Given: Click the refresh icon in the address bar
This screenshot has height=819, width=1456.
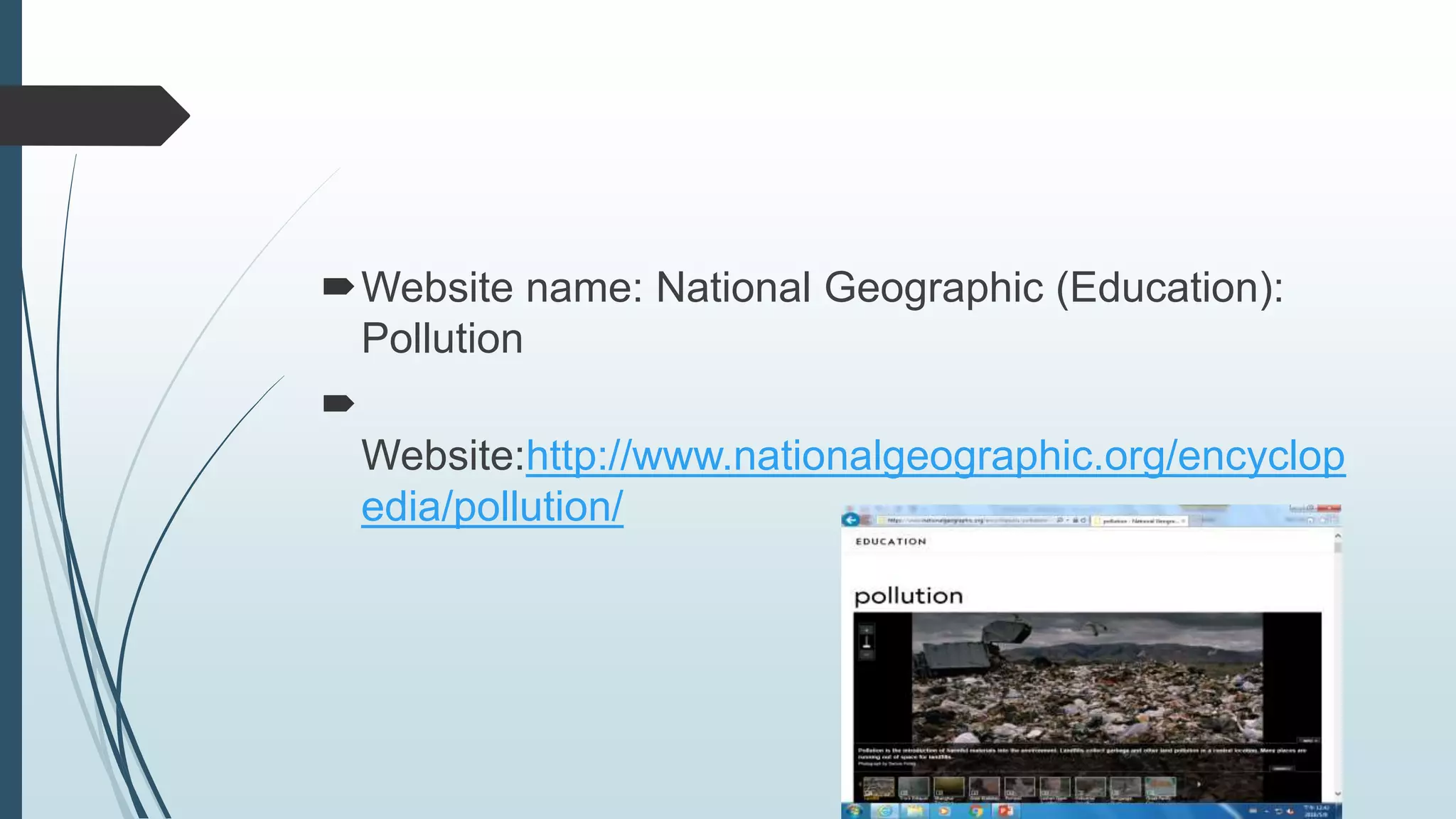Looking at the screenshot, I should (x=1083, y=520).
